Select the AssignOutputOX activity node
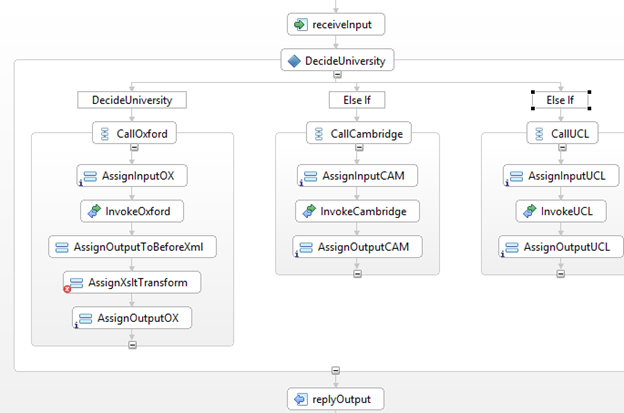Screen dimensions: 624x413 point(132,318)
